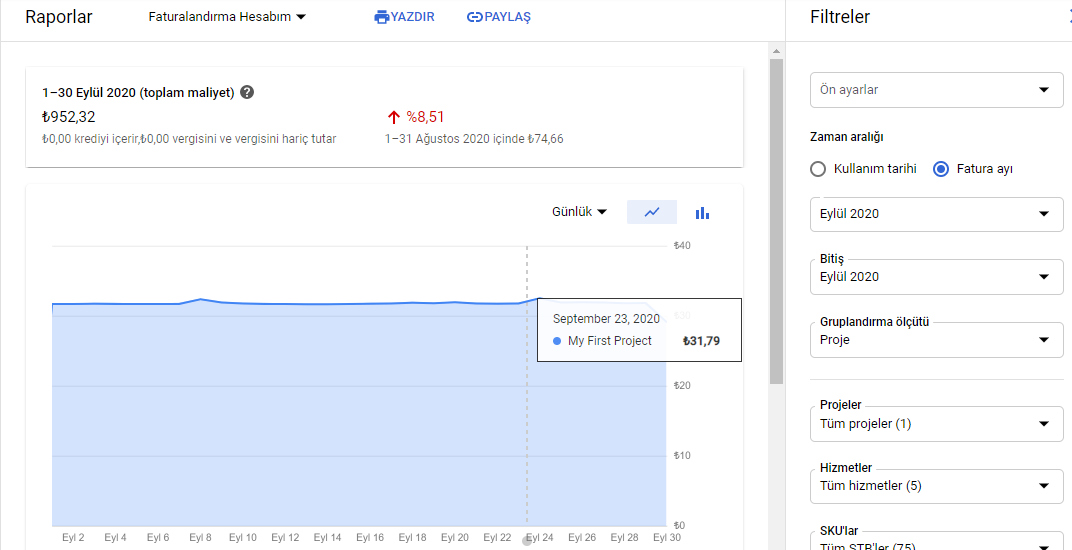
Task: Select the Fatura ayı radio button
Action: point(941,169)
